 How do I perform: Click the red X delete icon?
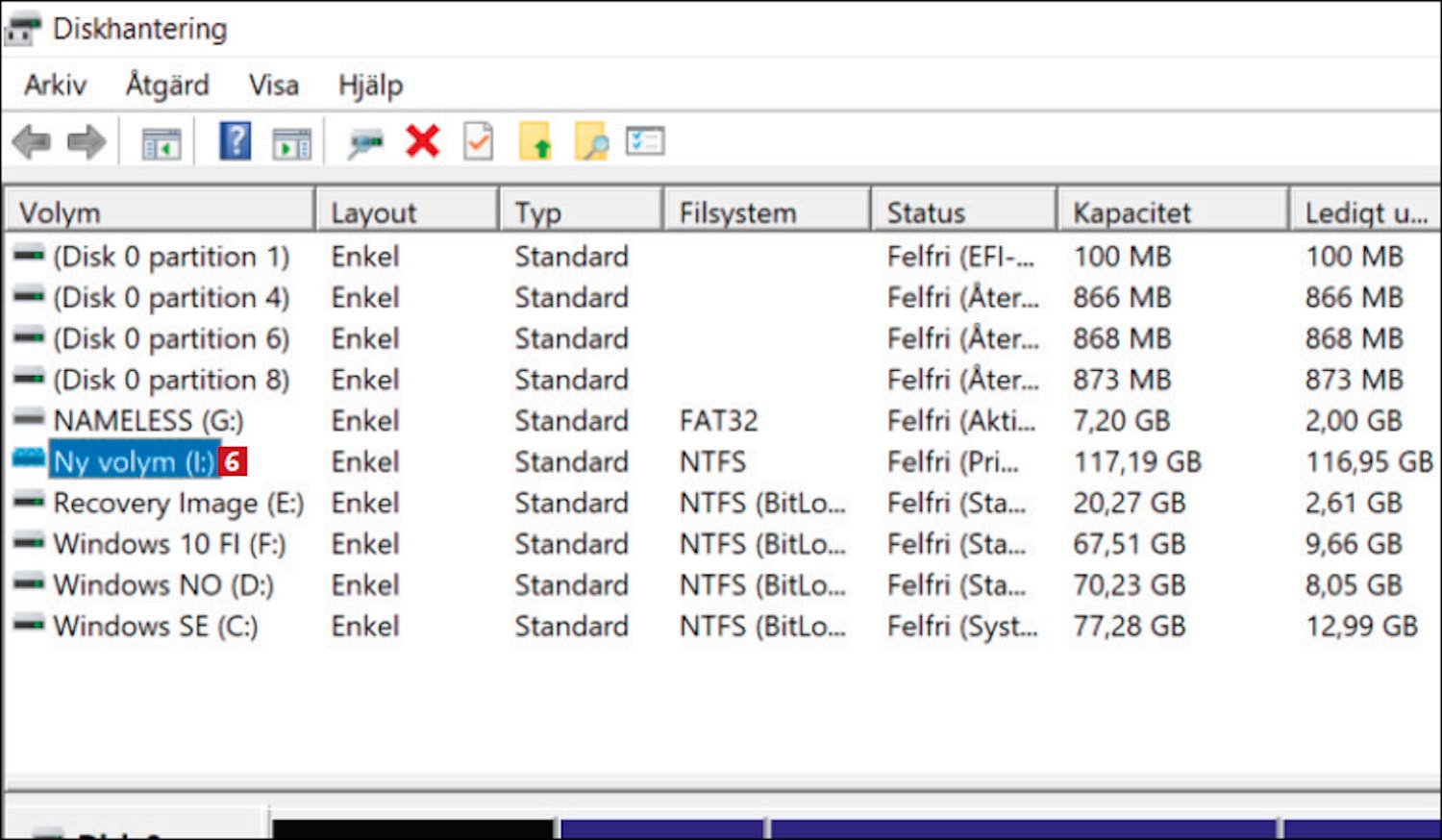[422, 141]
